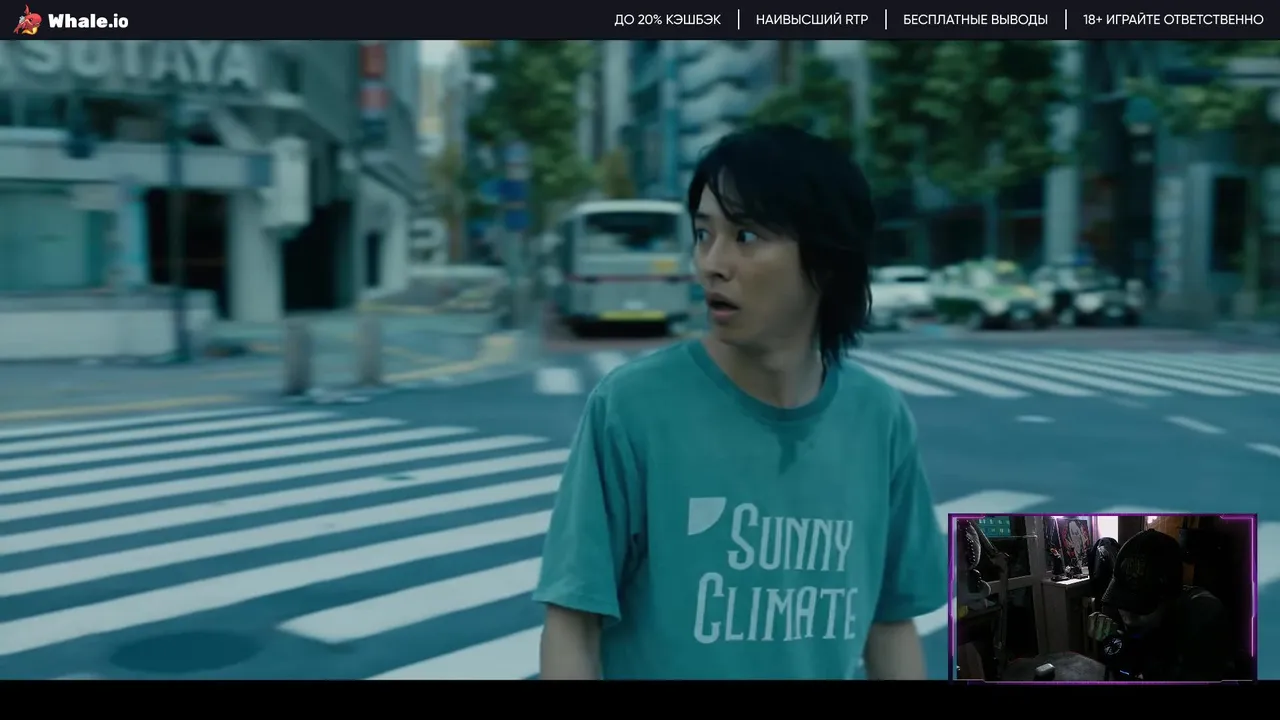Click the main video with Sunny Climate shirt
This screenshot has height=720, width=1280.
[x=640, y=360]
